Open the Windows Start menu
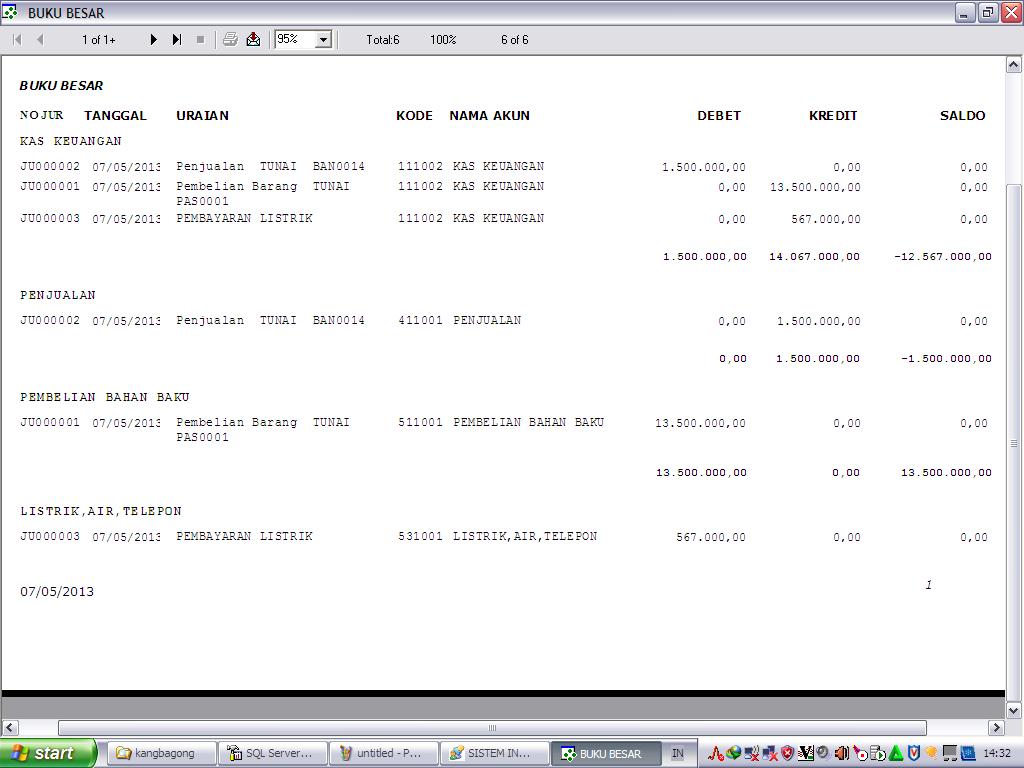Screen dimensions: 1024x768 click(48, 753)
